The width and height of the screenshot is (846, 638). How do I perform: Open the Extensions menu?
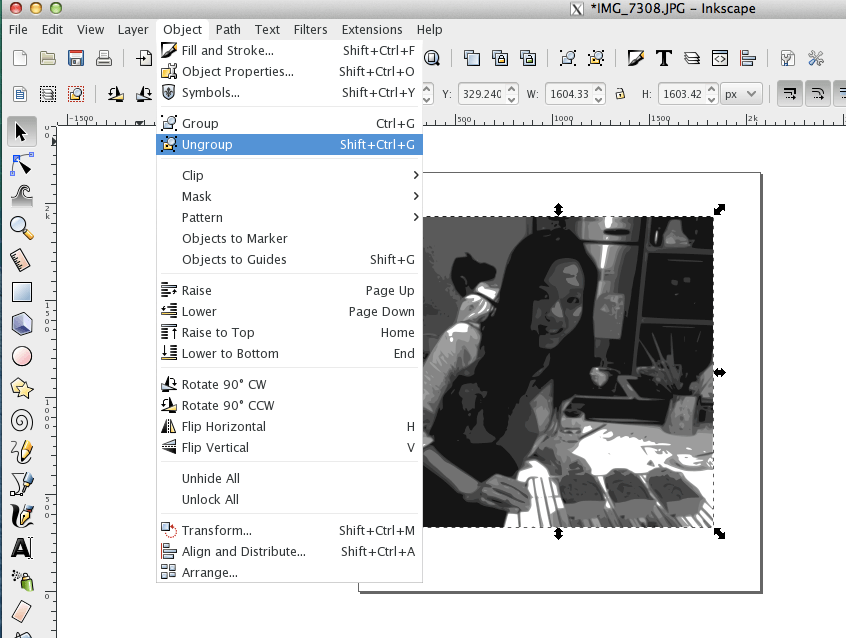[372, 29]
